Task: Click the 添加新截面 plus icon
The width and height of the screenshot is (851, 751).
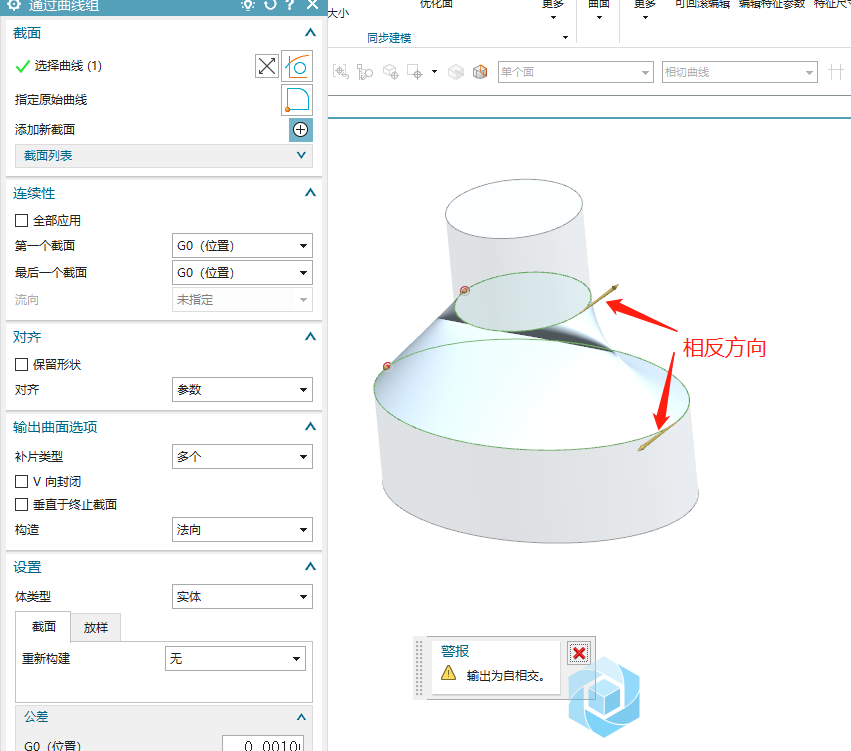Action: pos(301,130)
